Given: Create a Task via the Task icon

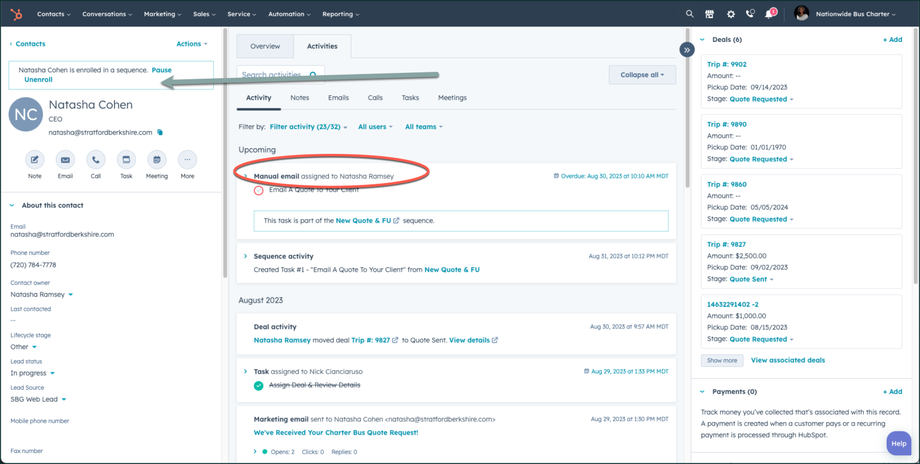Looking at the screenshot, I should coord(126,160).
